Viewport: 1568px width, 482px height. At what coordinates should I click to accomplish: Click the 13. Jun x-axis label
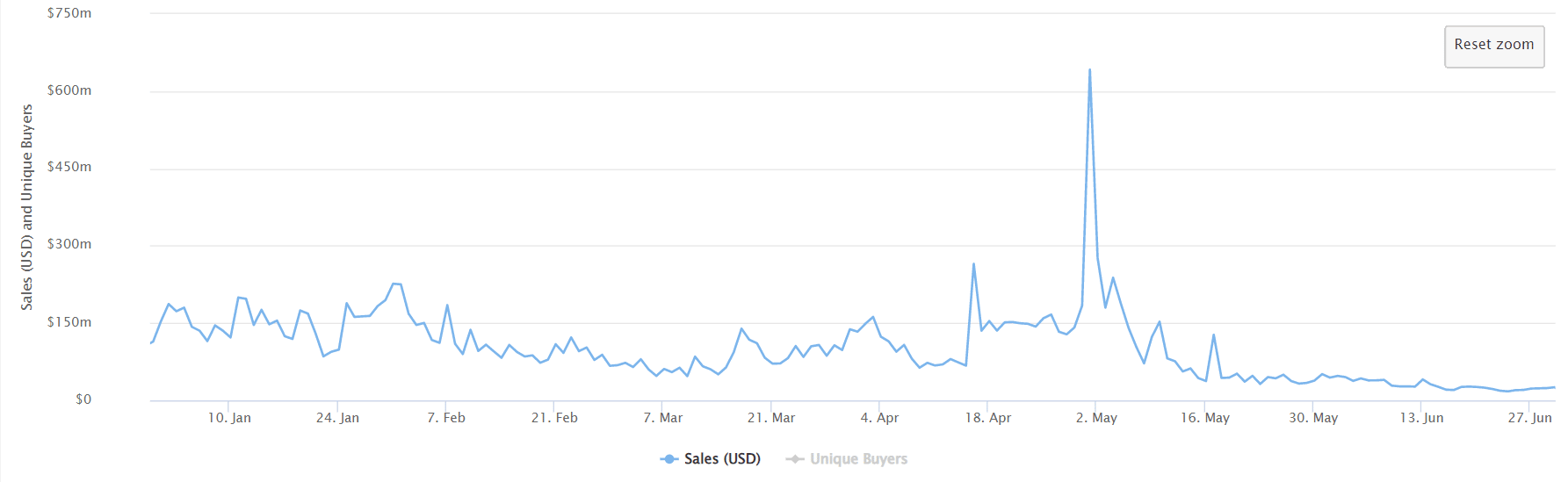tap(1421, 418)
